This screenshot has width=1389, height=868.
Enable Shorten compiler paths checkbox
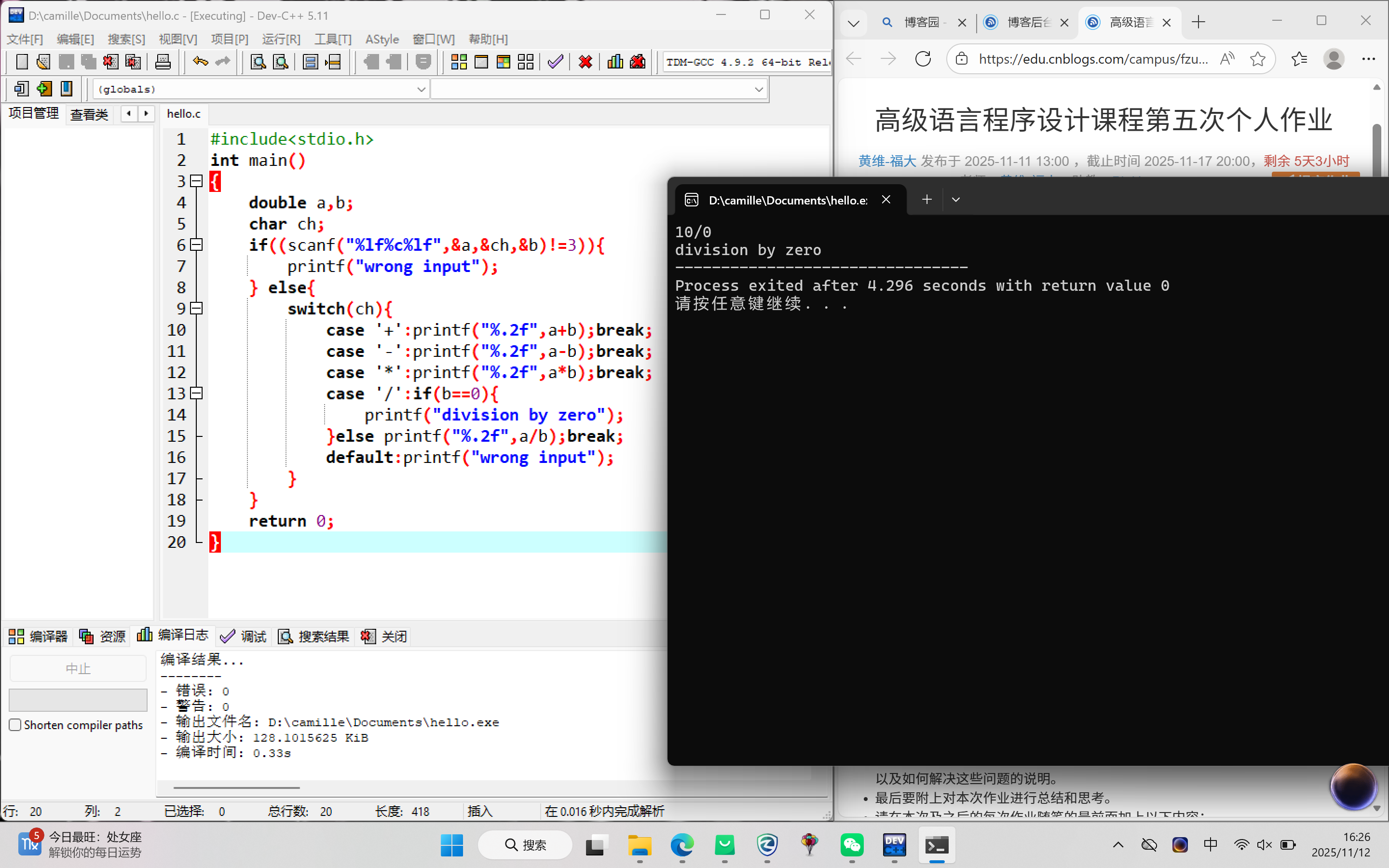(x=15, y=724)
